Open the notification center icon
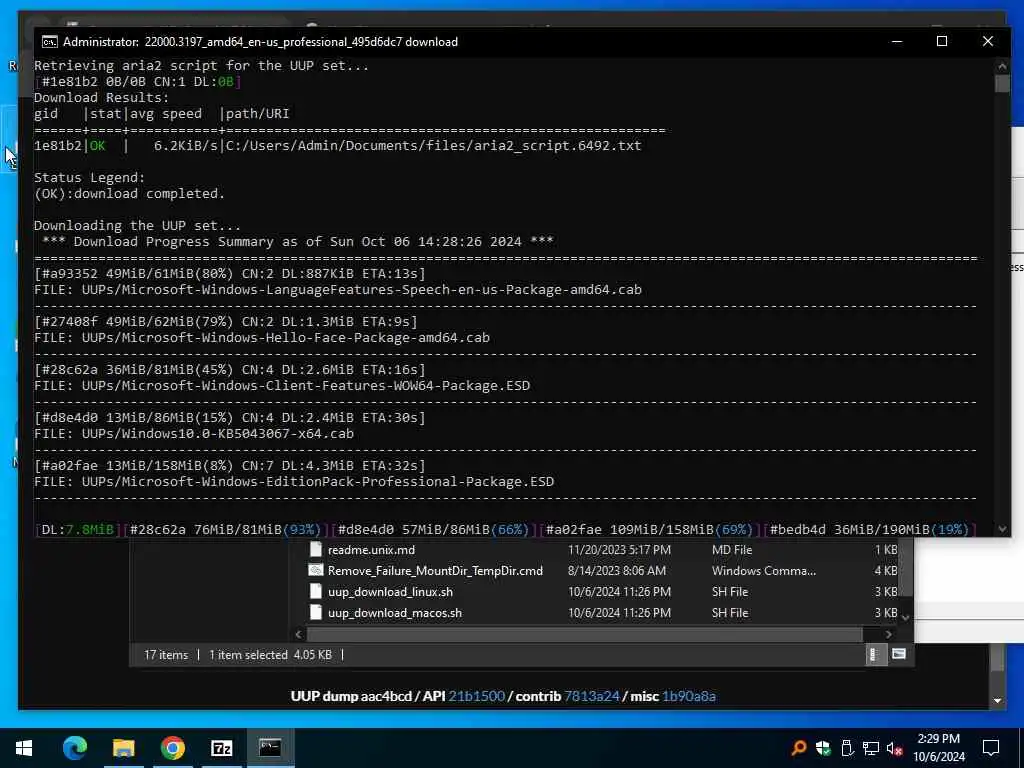Screen dimensions: 1024x768 point(991,748)
